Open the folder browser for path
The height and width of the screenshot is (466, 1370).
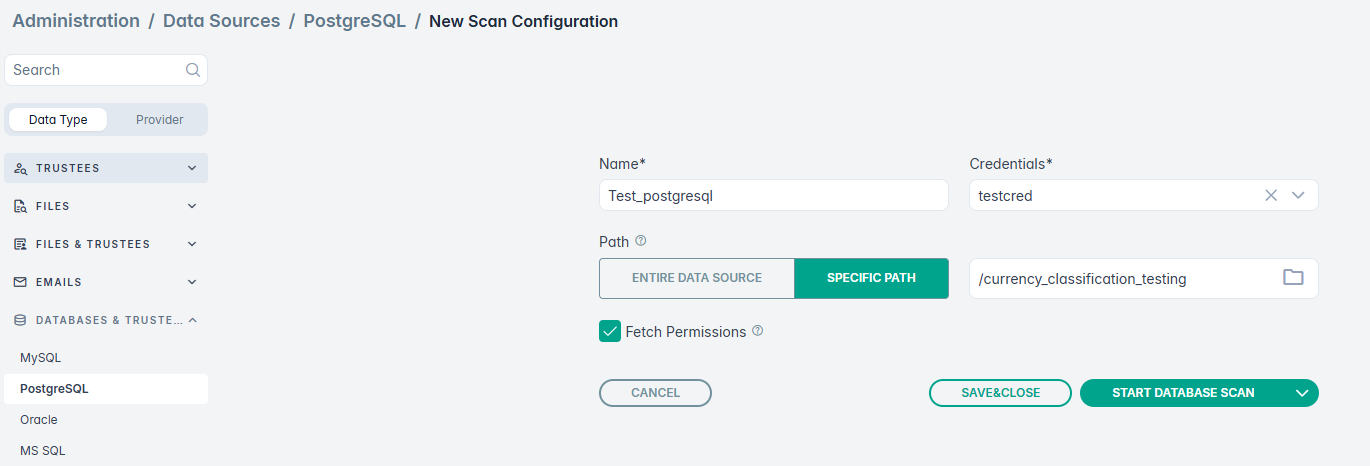click(x=1293, y=278)
